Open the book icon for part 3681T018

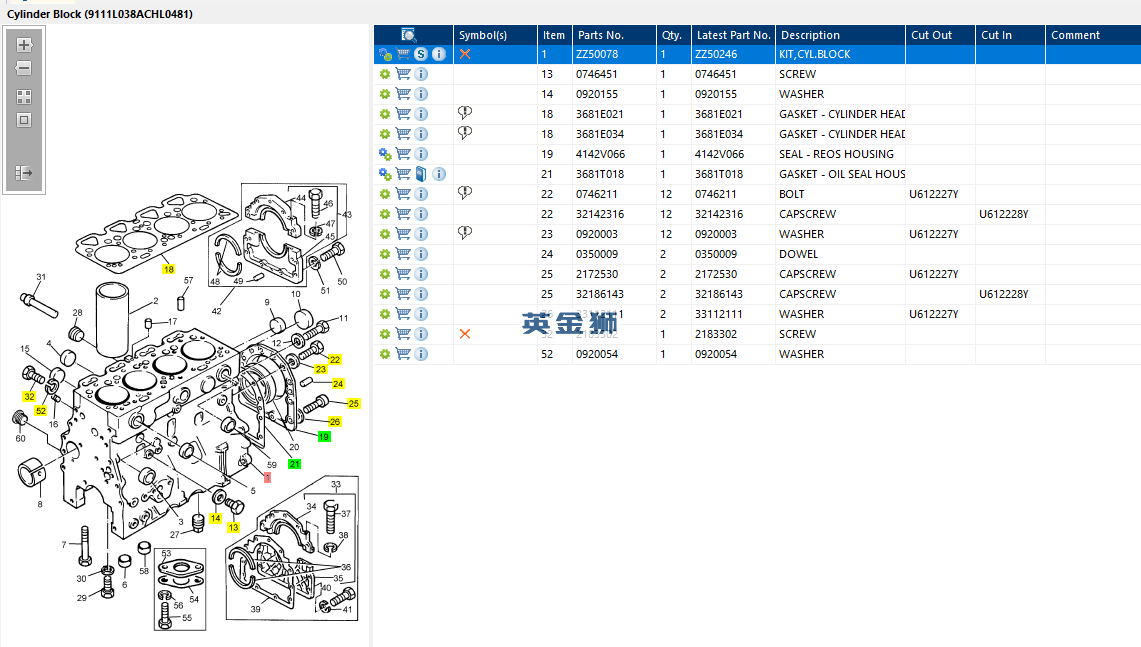click(x=421, y=174)
